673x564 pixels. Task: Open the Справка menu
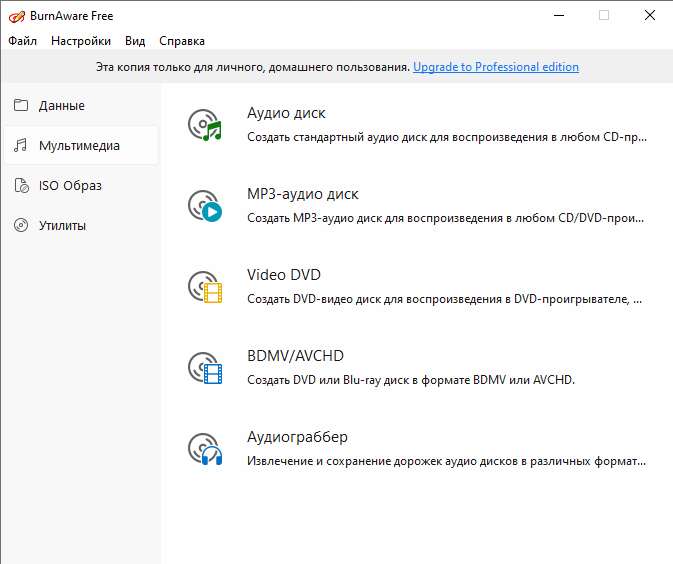click(x=182, y=41)
